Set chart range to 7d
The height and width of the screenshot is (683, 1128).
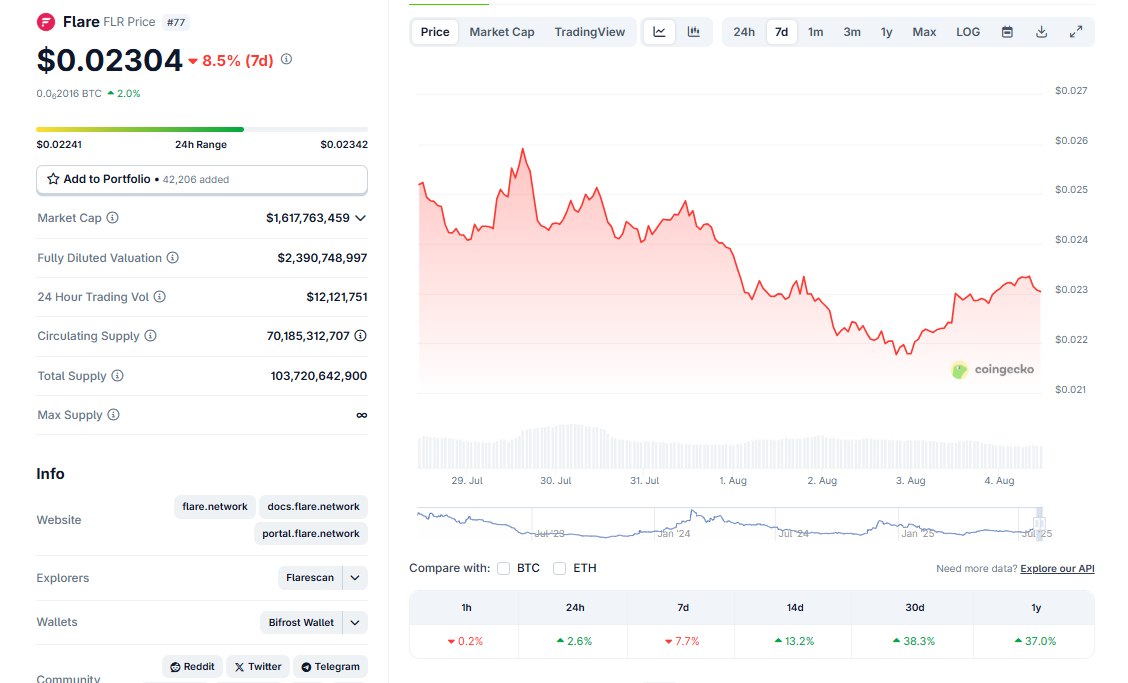point(781,32)
